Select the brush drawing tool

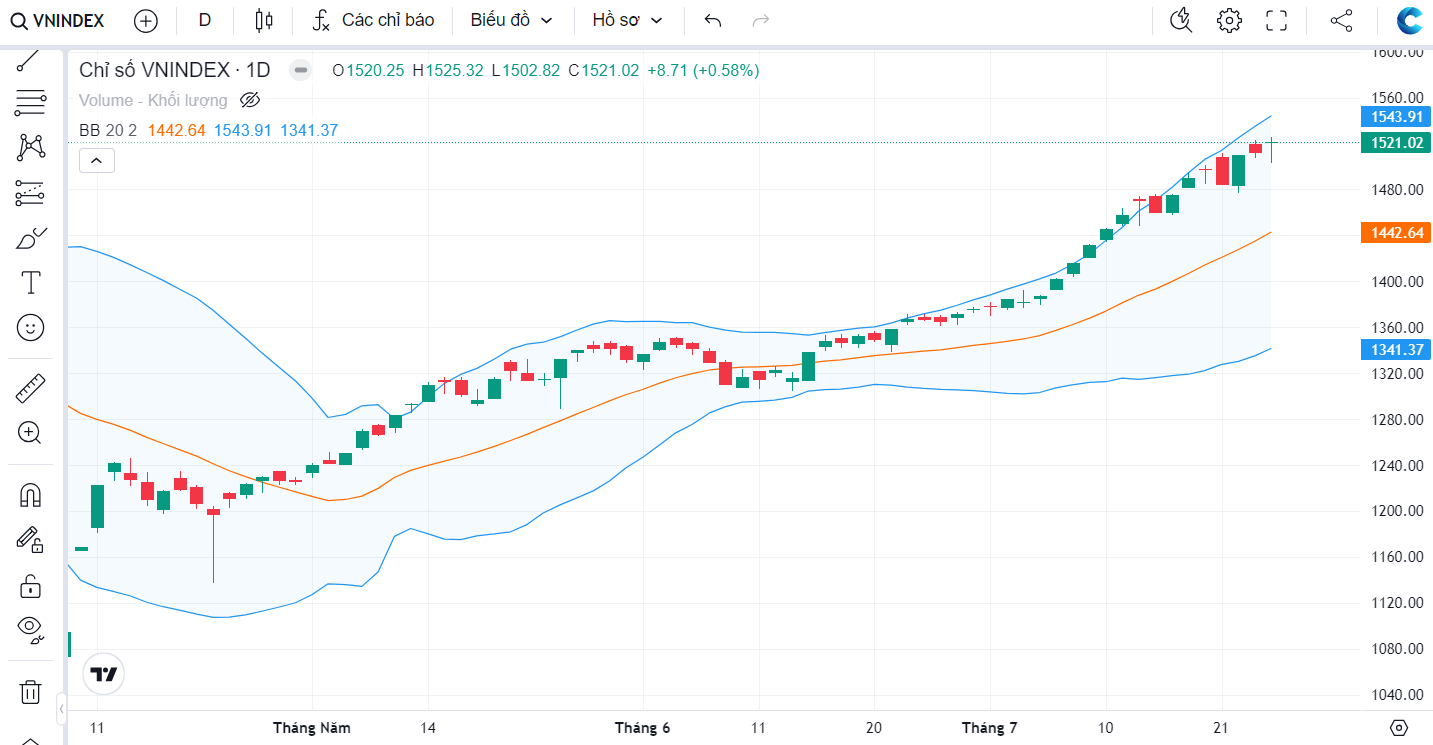pyautogui.click(x=30, y=239)
